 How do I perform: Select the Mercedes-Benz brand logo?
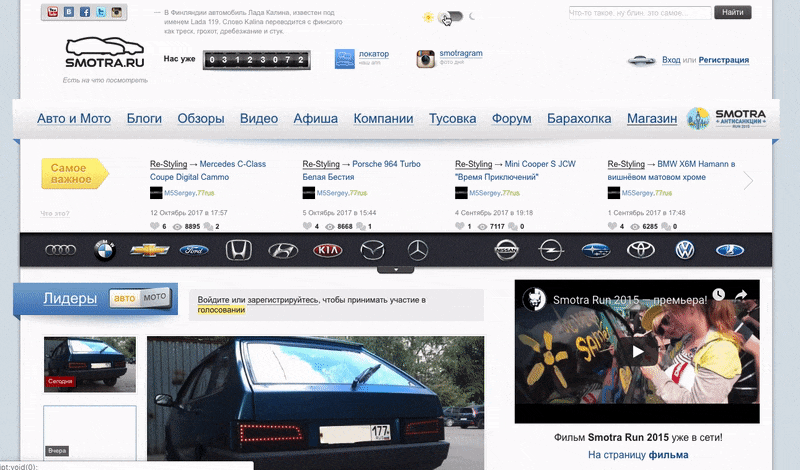pyautogui.click(x=418, y=250)
